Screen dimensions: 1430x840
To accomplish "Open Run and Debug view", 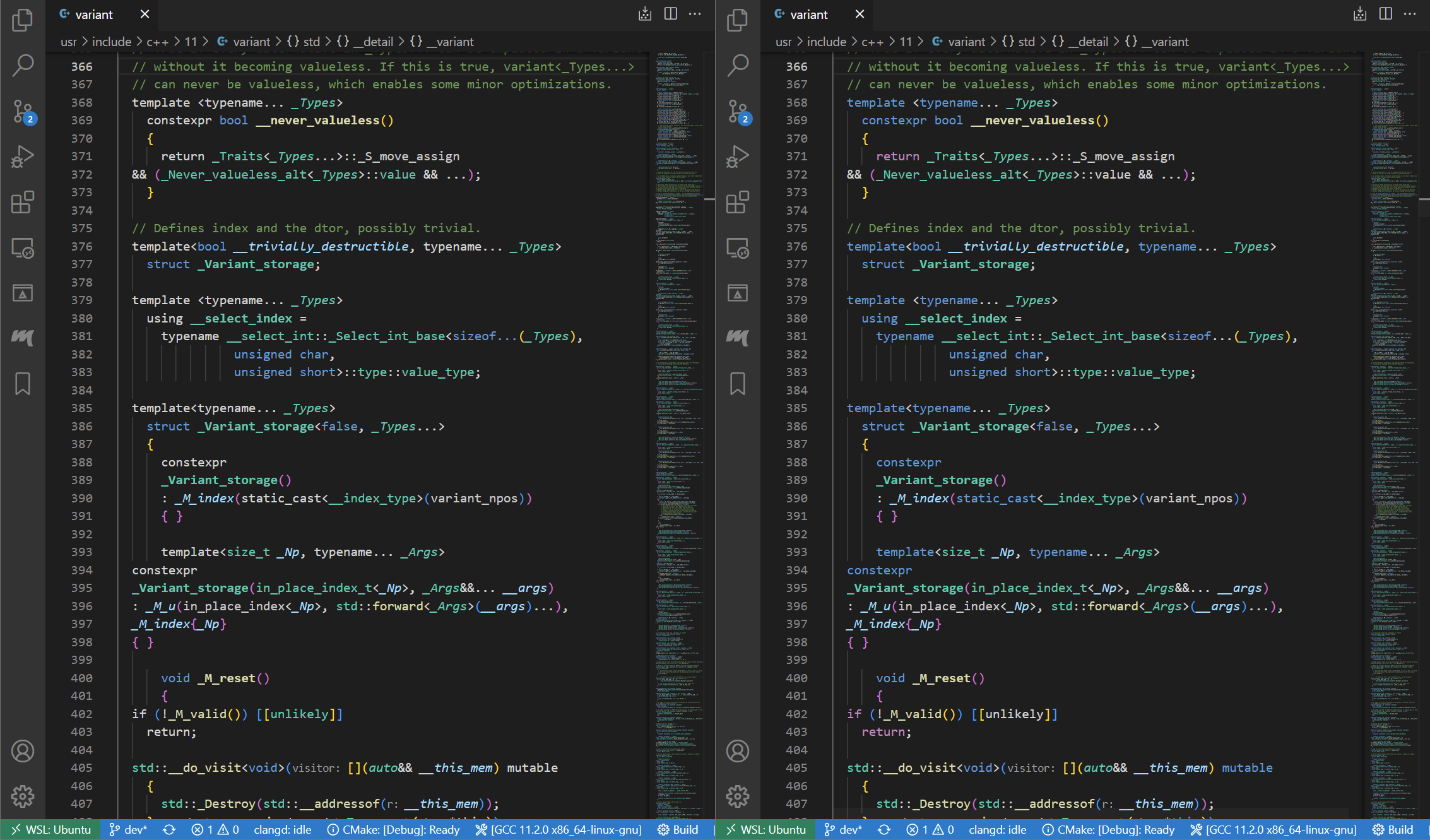I will 23,157.
